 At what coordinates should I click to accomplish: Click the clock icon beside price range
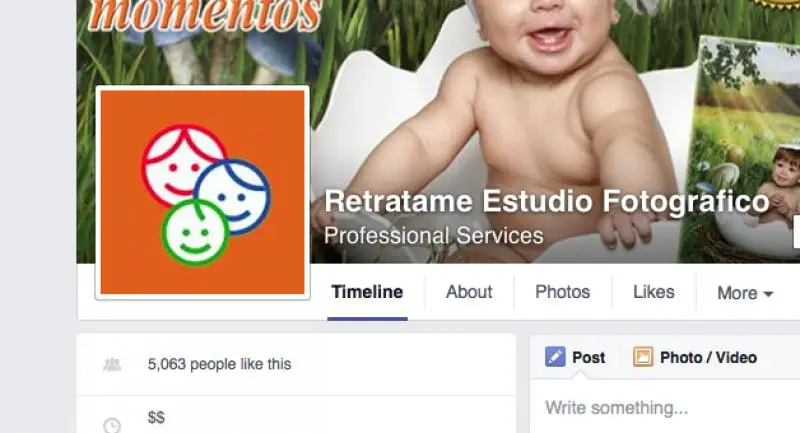[x=112, y=425]
